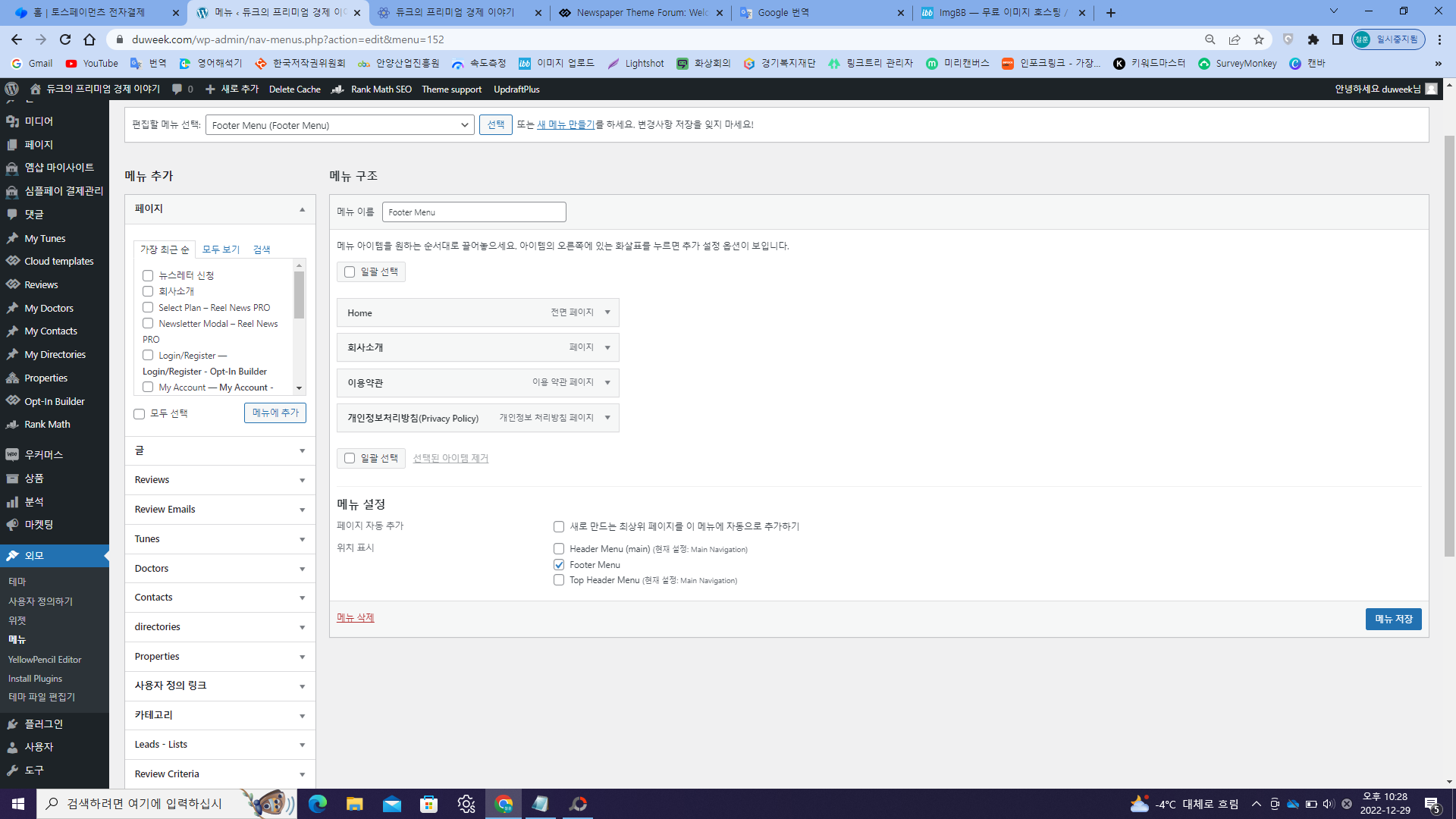This screenshot has height=819, width=1456.
Task: Expand the Home menu item settings
Action: coord(607,312)
